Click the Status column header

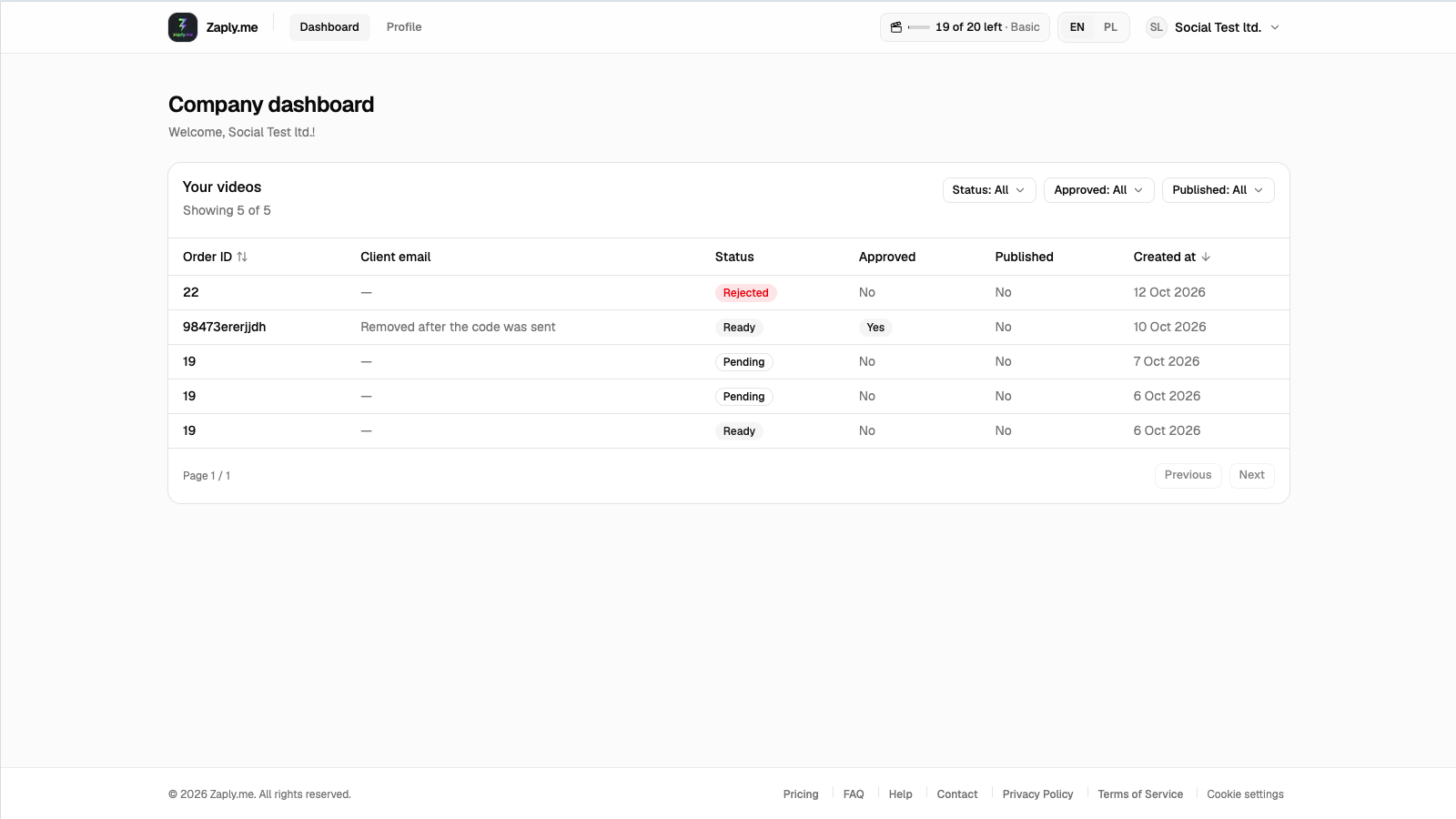pos(734,257)
